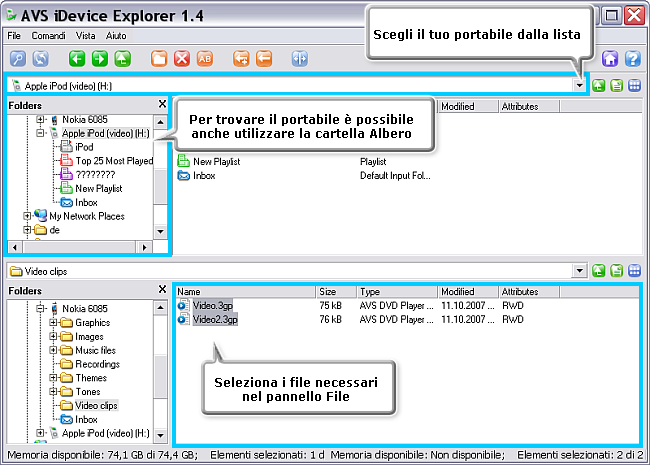Open the File menu

click(14, 36)
